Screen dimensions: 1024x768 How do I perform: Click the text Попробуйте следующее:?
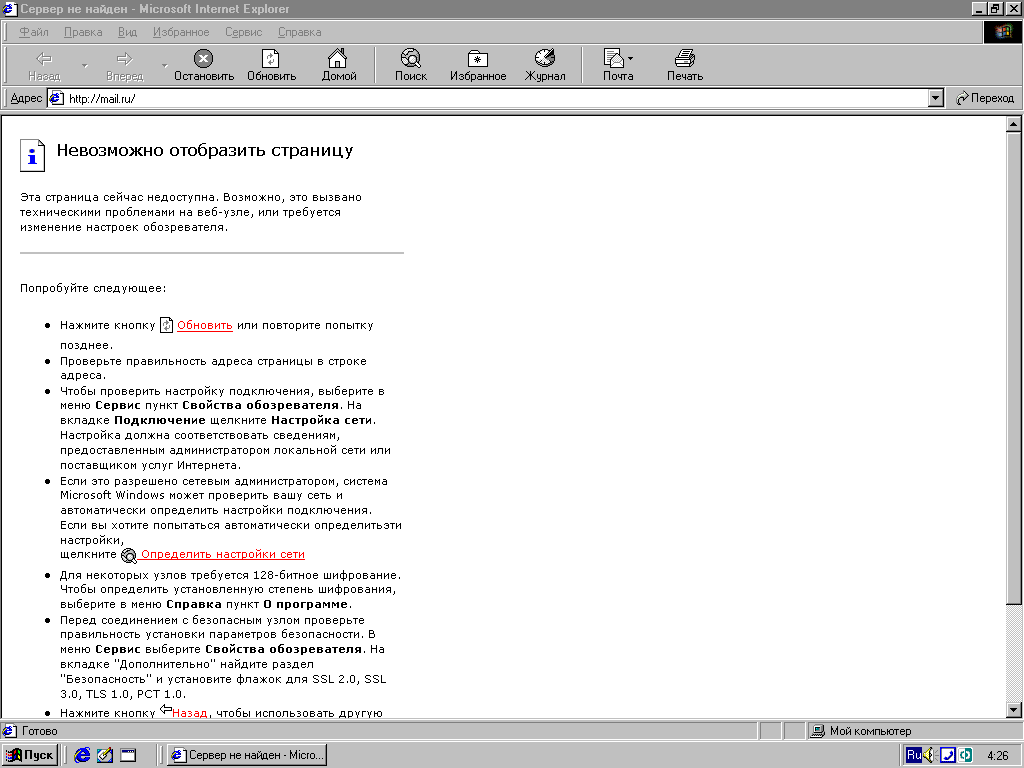(93, 288)
